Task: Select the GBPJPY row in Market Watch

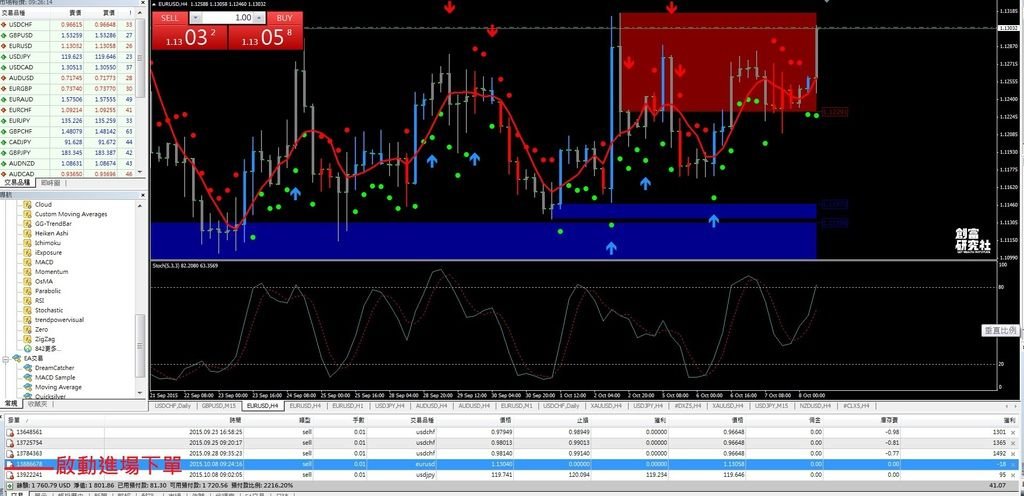Action: tap(68, 153)
